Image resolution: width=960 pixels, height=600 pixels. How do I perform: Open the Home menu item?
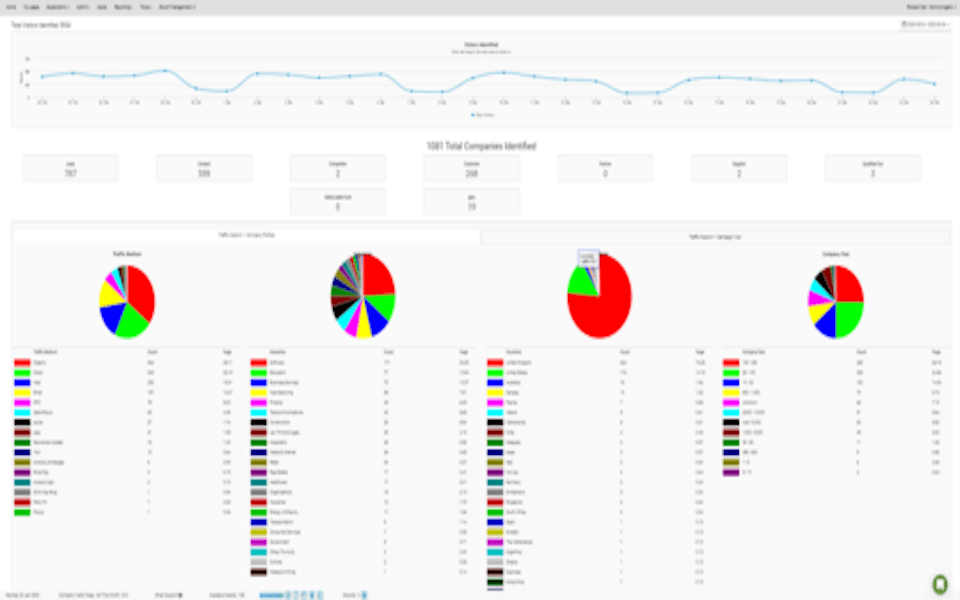pyautogui.click(x=11, y=7)
